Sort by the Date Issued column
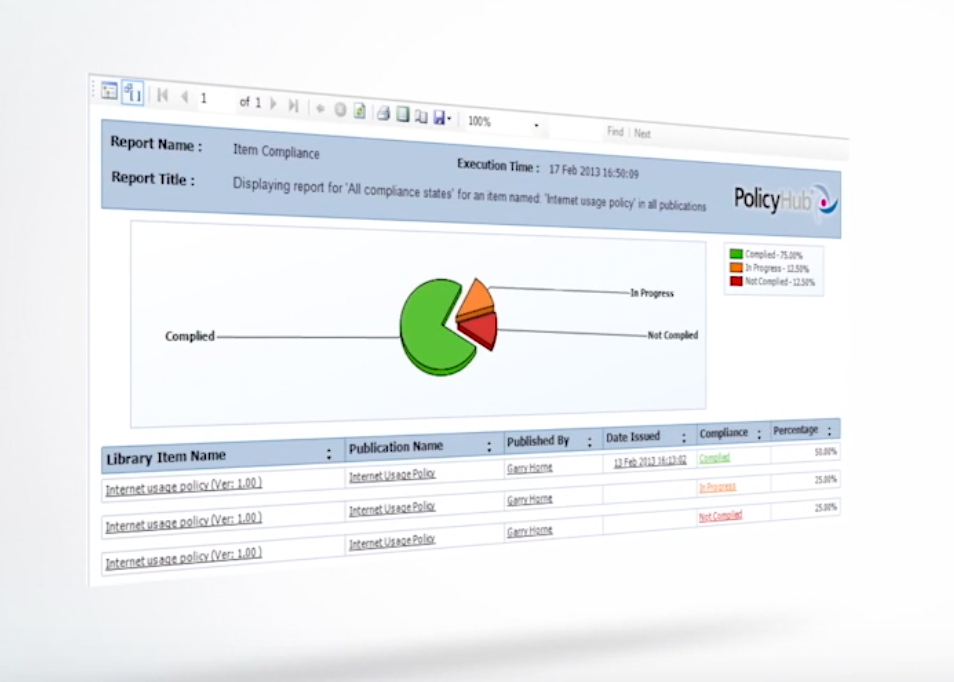Viewport: 954px width, 682px height. tap(684, 437)
